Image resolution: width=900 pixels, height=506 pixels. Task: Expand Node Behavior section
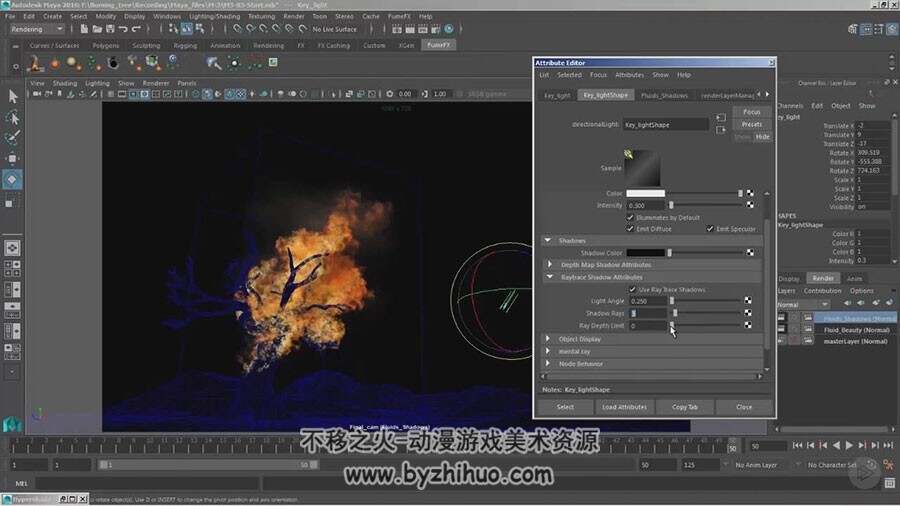(548, 363)
